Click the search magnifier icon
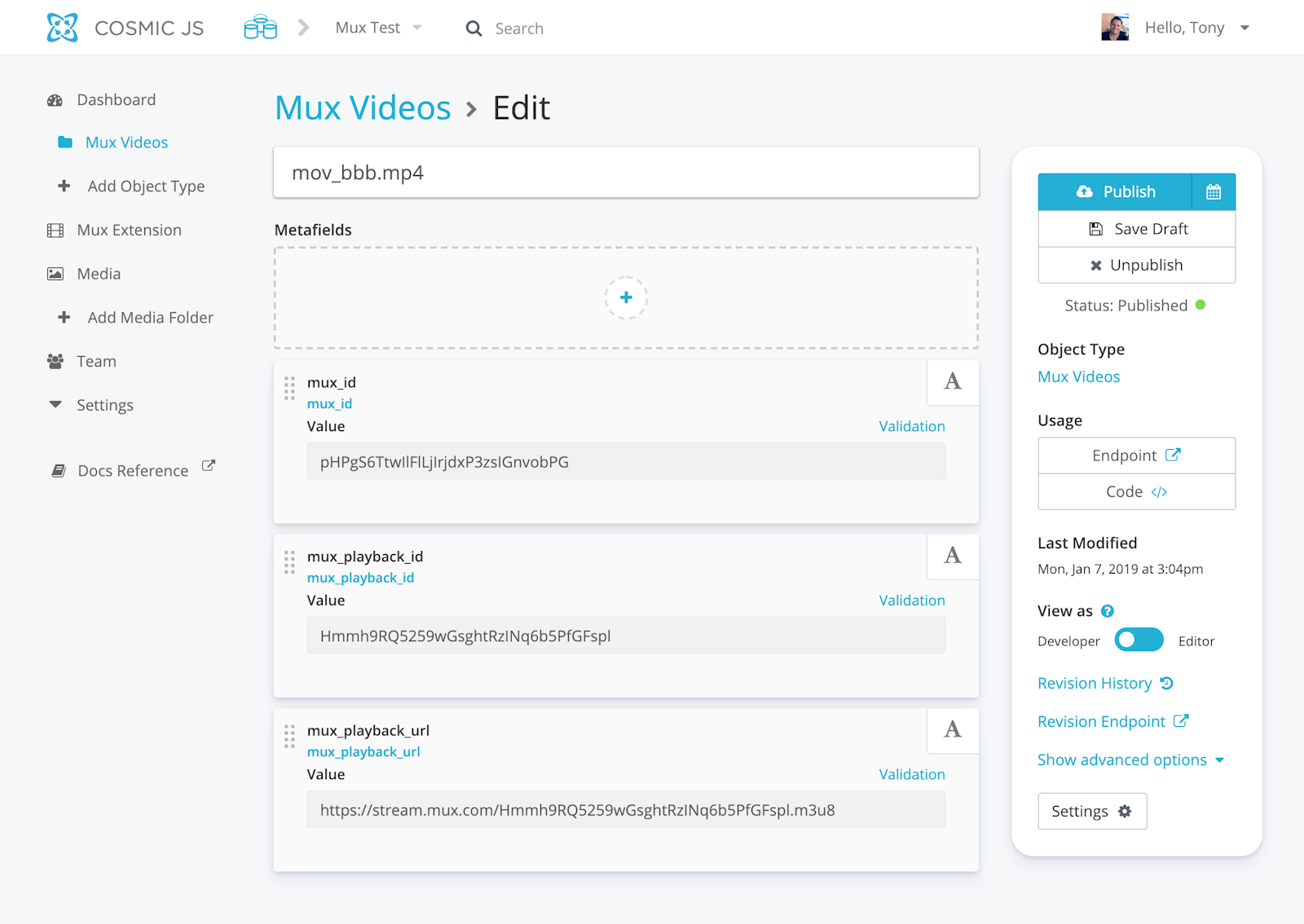Image resolution: width=1304 pixels, height=924 pixels. [474, 29]
